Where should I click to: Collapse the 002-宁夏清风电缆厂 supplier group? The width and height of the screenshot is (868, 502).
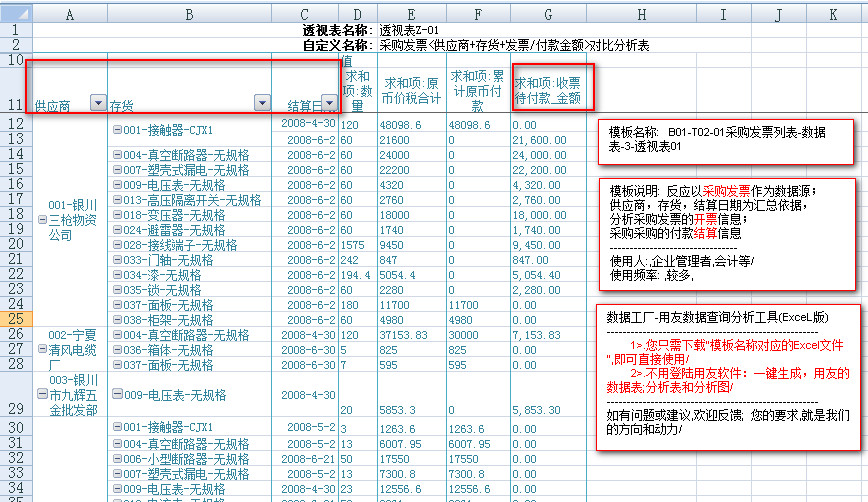[x=41, y=350]
